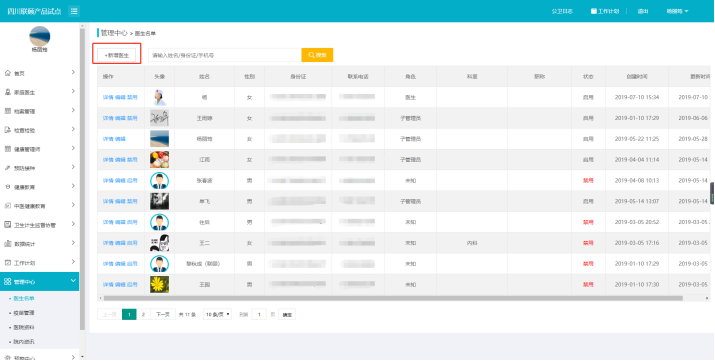Click 编辑 for the 杨丽梅 row
The width and height of the screenshot is (715, 361).
tap(120, 139)
